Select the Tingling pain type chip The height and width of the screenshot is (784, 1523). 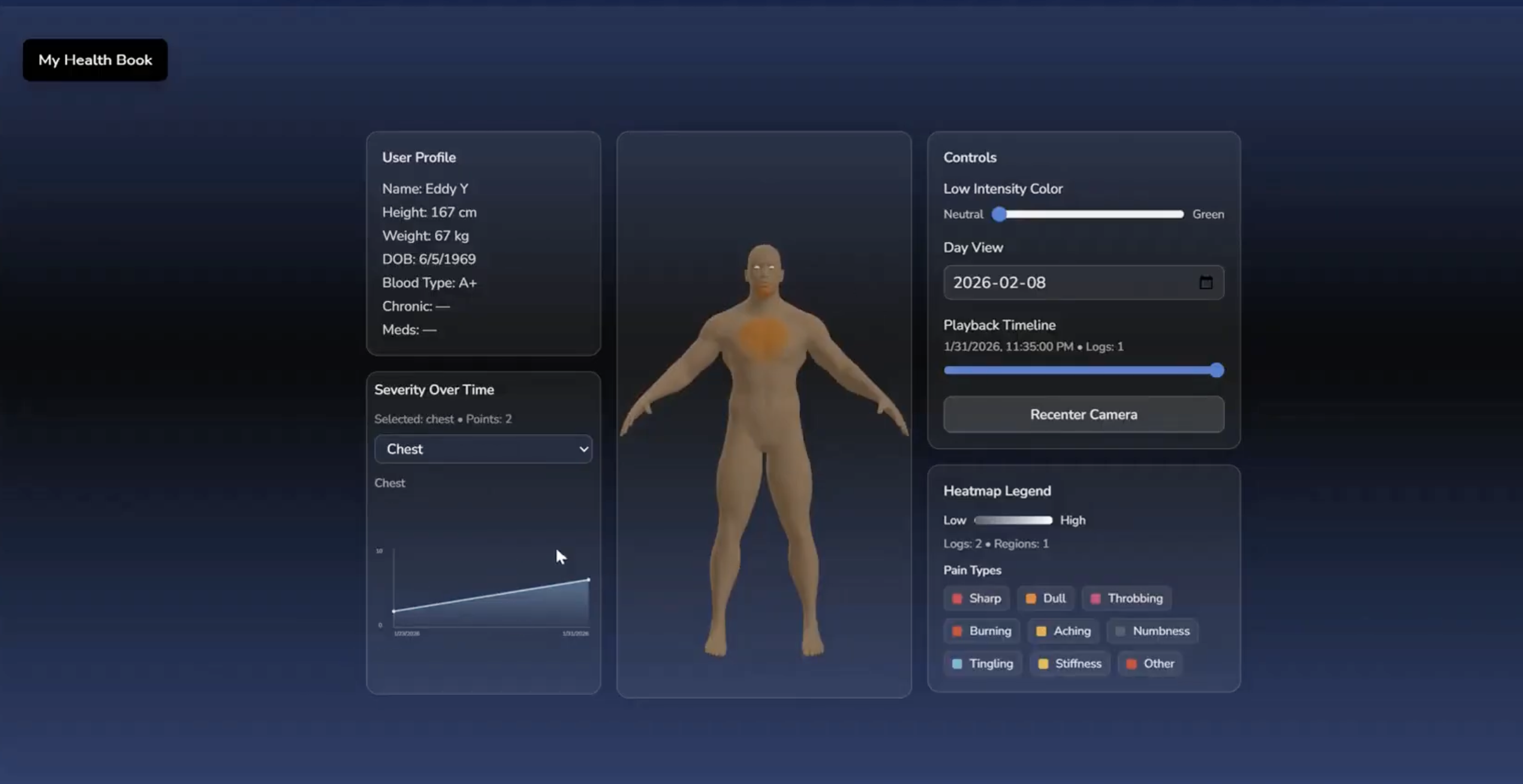click(x=983, y=664)
